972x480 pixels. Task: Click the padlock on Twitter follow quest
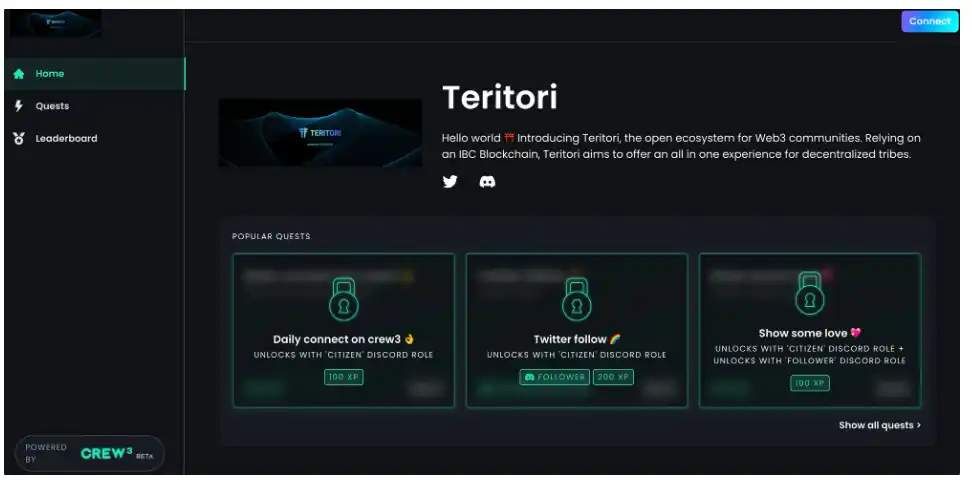(x=577, y=299)
